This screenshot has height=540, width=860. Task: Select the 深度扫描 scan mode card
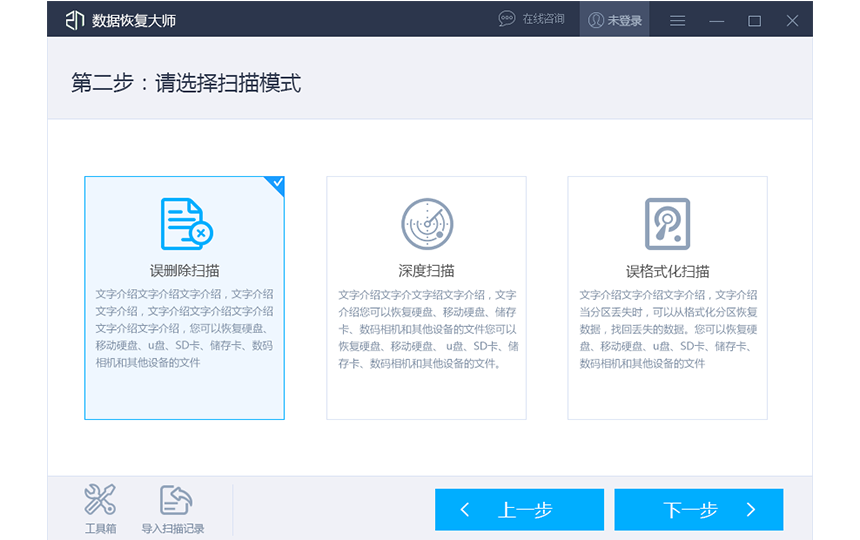click(x=427, y=298)
